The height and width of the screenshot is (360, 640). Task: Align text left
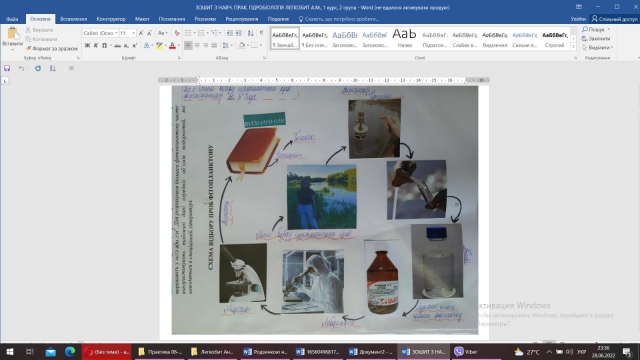(188, 45)
